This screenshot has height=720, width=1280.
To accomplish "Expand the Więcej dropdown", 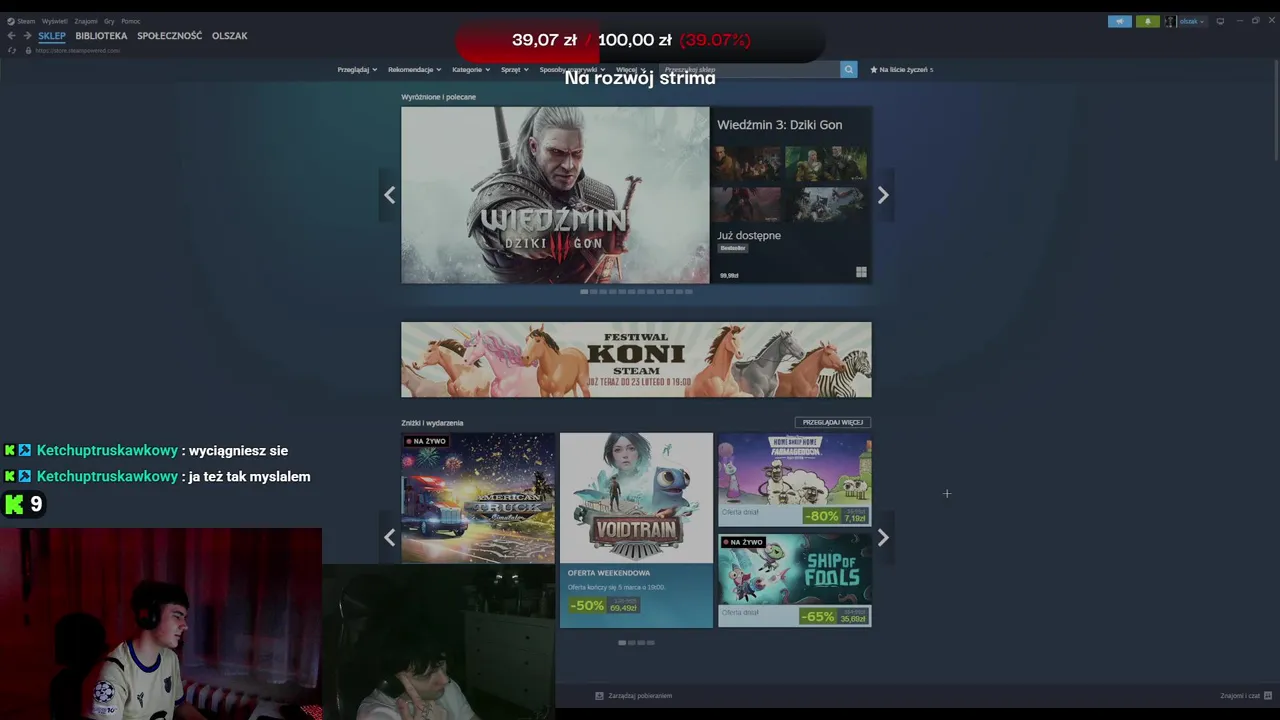I will click(631, 69).
